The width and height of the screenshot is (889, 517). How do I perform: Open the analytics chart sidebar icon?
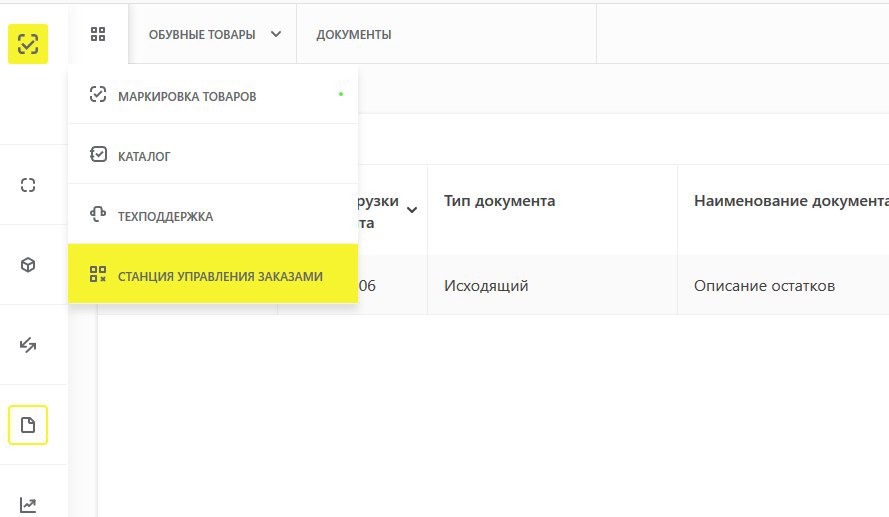[28, 505]
